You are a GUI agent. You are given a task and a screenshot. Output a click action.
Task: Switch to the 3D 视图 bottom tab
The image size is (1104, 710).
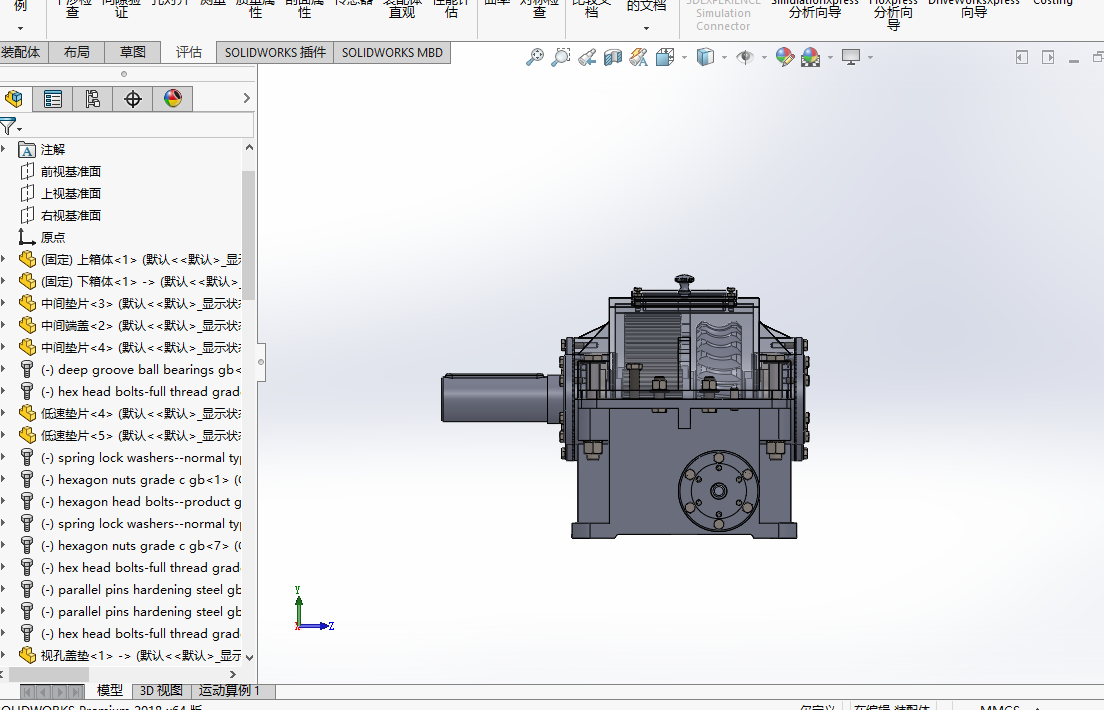click(x=161, y=691)
